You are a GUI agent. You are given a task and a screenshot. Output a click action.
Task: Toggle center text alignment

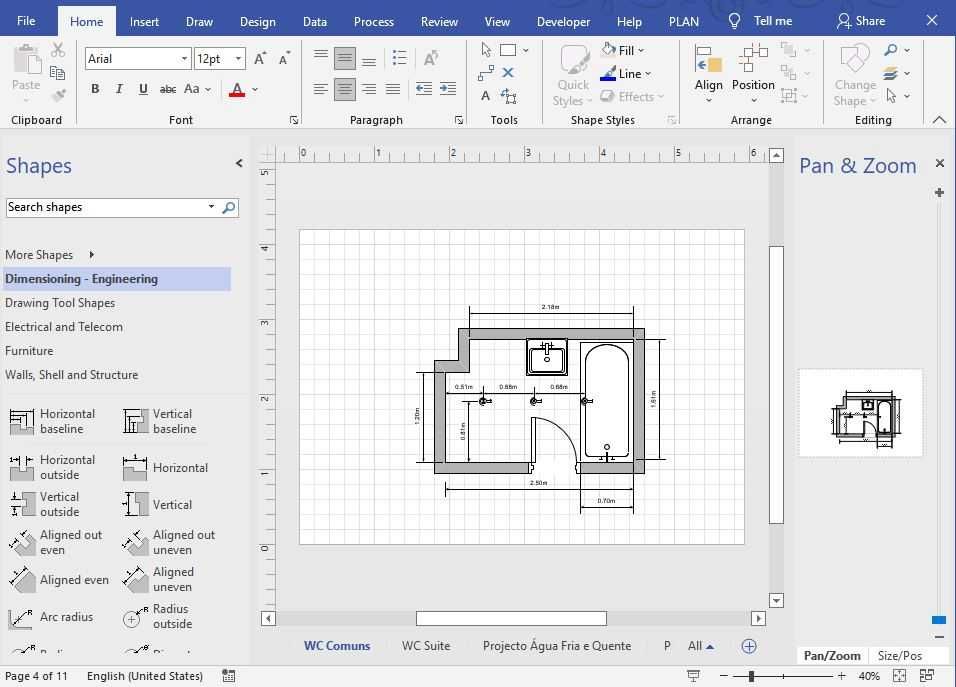click(345, 89)
